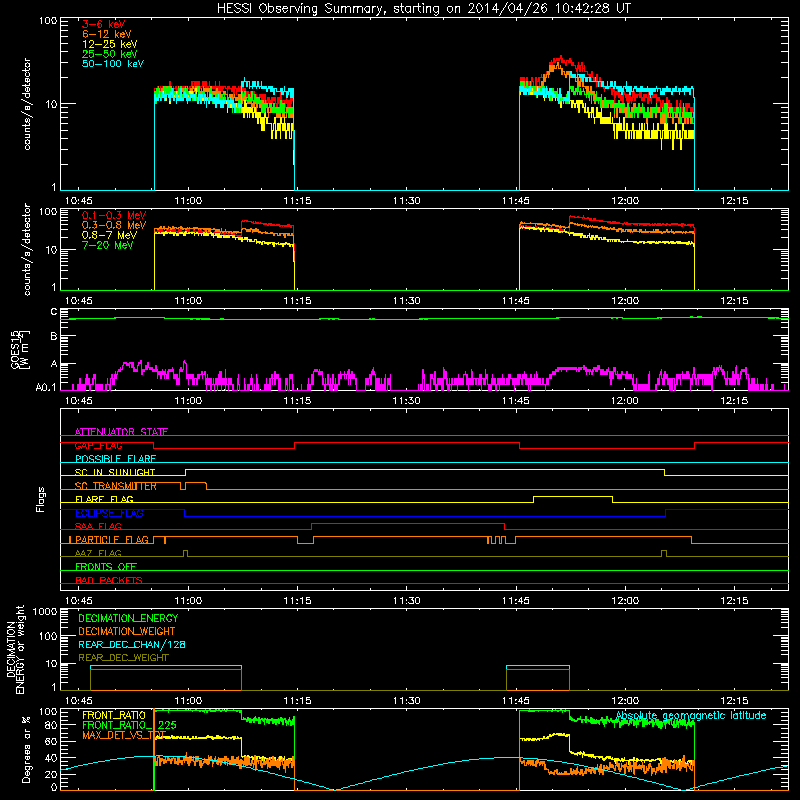Click the raised SAA_FLAG step segment

pyautogui.click(x=408, y=523)
